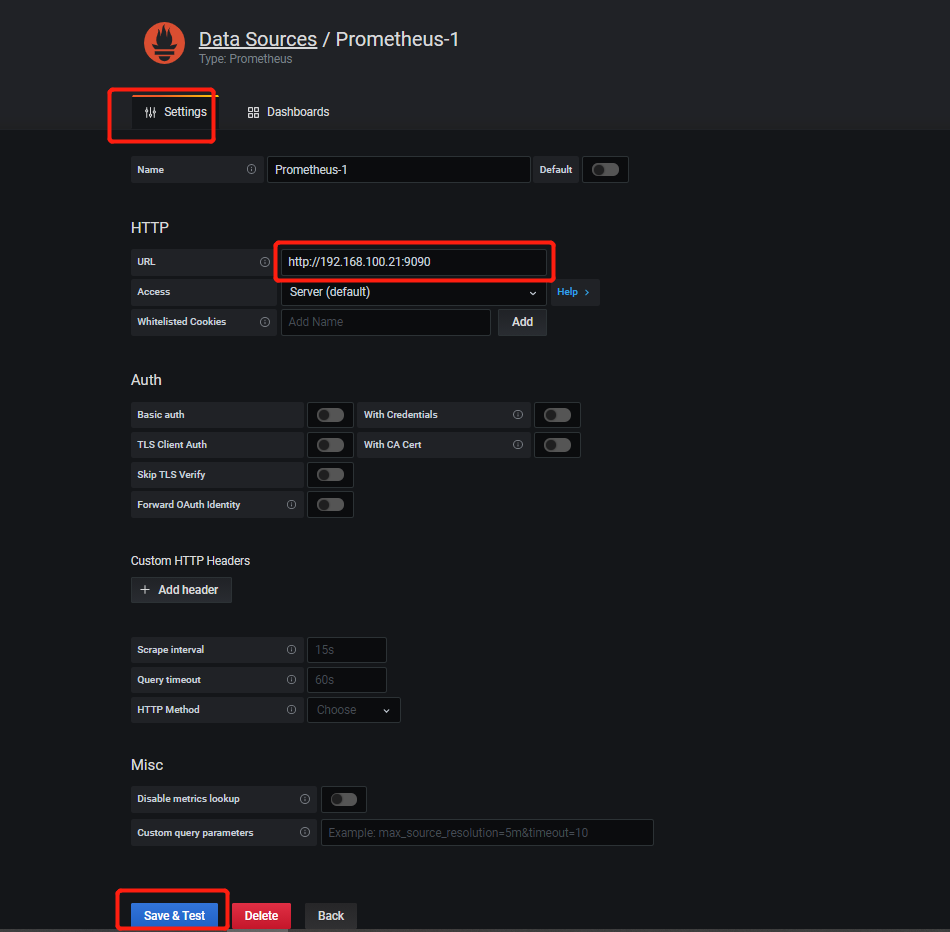Focus the URL input field
The height and width of the screenshot is (932, 950).
[x=414, y=262]
